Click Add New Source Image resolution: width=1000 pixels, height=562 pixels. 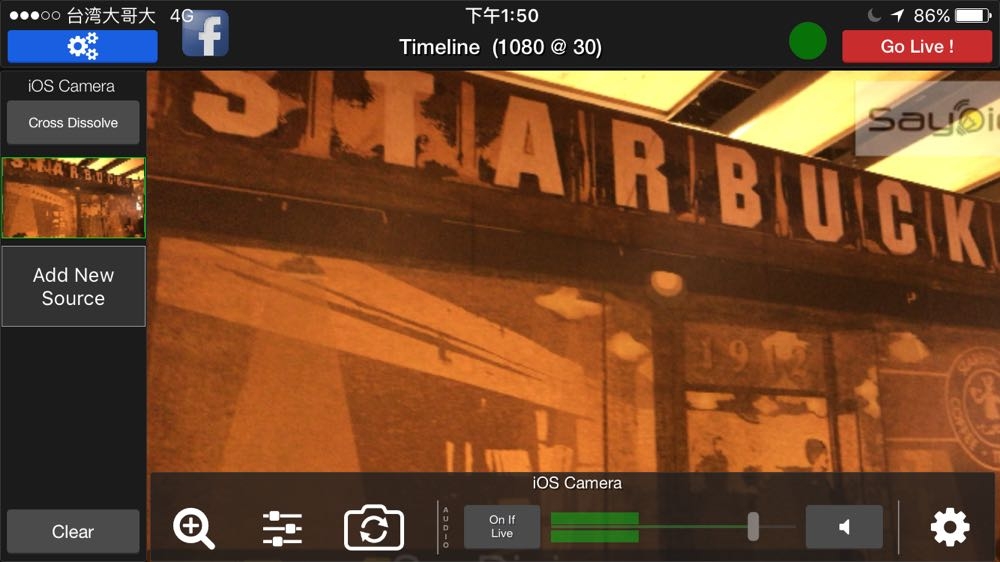click(x=73, y=286)
